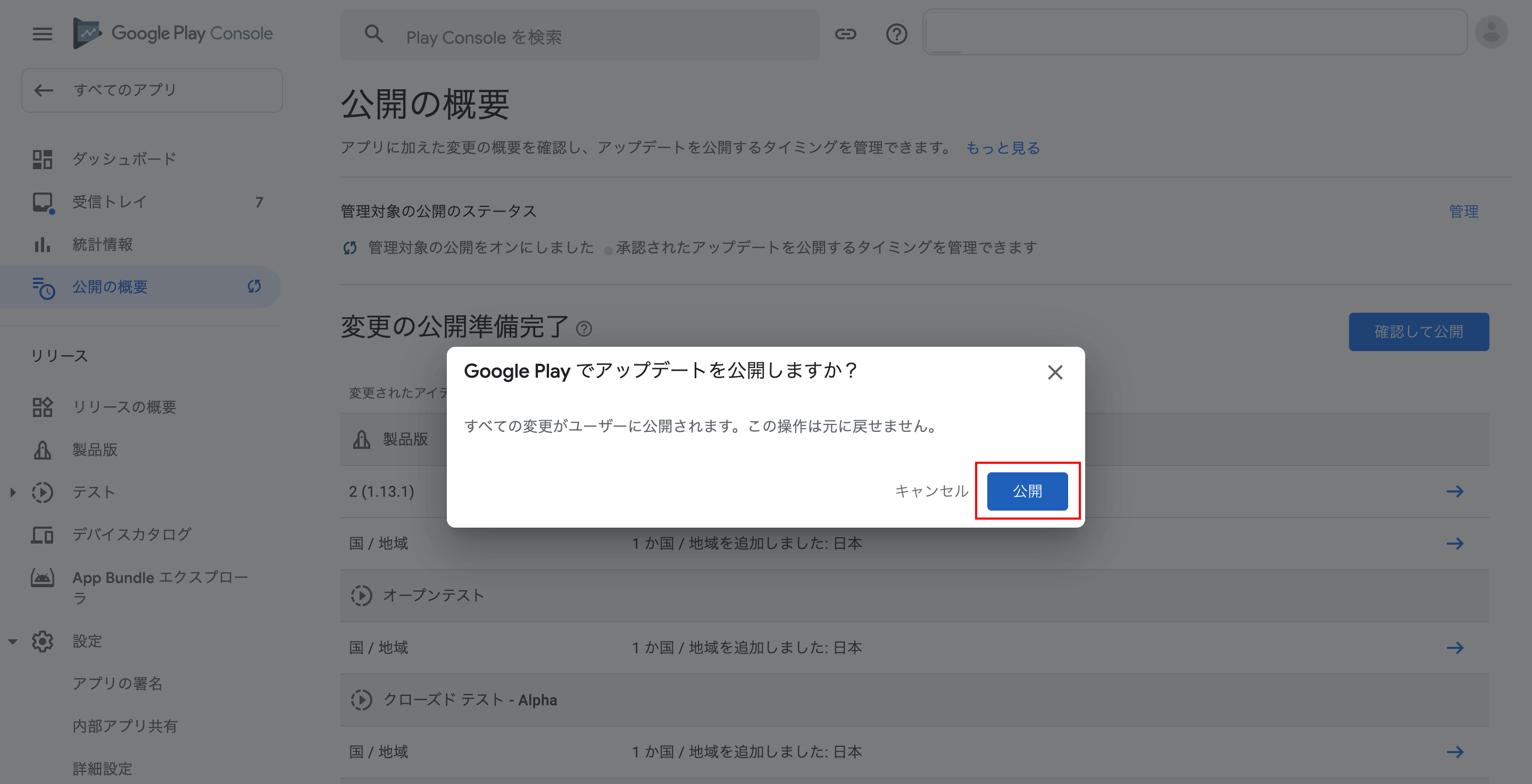Click すべてのアプリ back button

point(152,90)
